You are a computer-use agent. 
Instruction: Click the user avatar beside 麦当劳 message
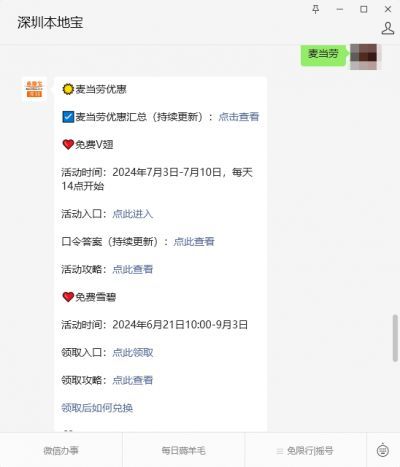363,57
